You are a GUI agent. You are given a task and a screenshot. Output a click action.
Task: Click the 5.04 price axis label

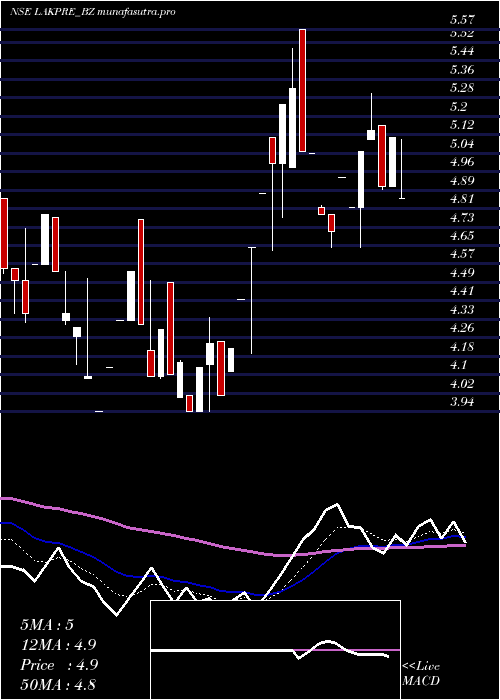(462, 143)
